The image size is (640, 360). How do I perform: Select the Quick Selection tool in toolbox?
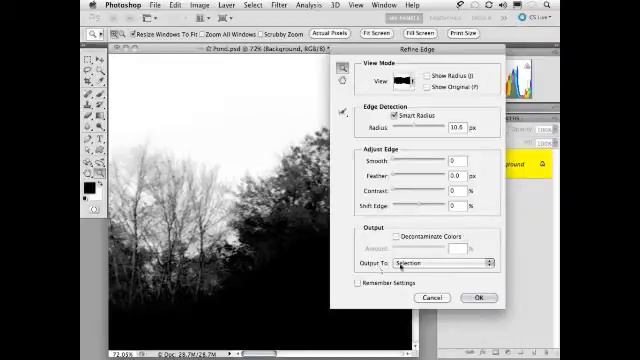[x=100, y=70]
